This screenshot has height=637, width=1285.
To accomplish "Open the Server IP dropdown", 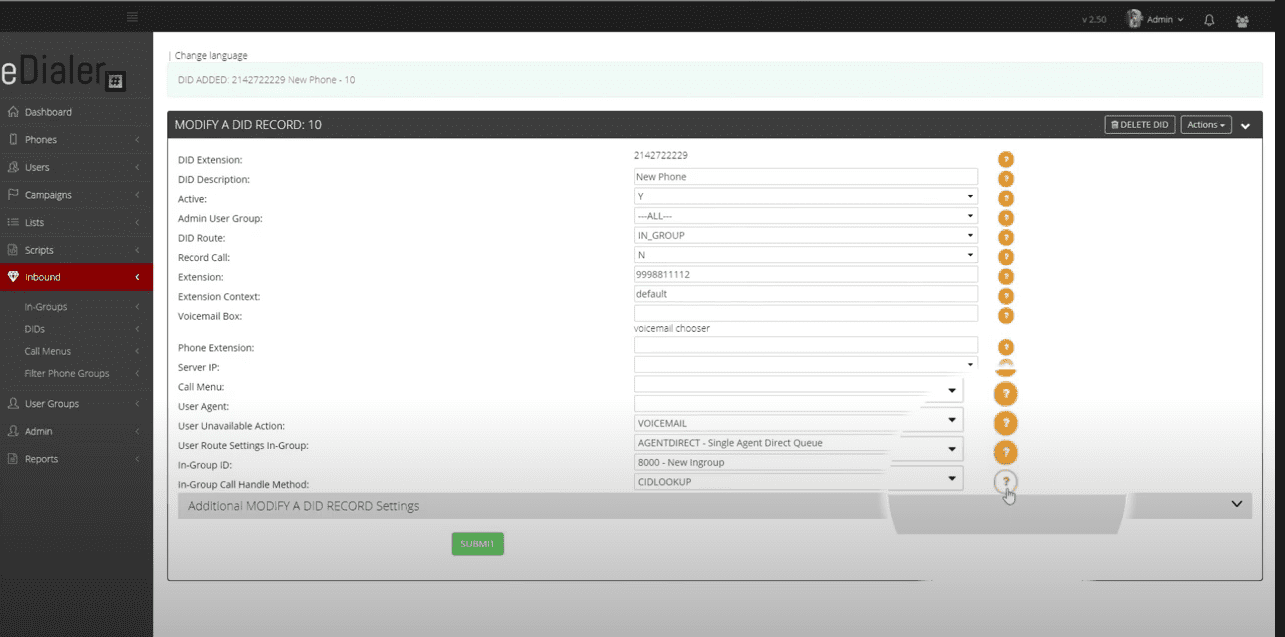I will 805,365.
